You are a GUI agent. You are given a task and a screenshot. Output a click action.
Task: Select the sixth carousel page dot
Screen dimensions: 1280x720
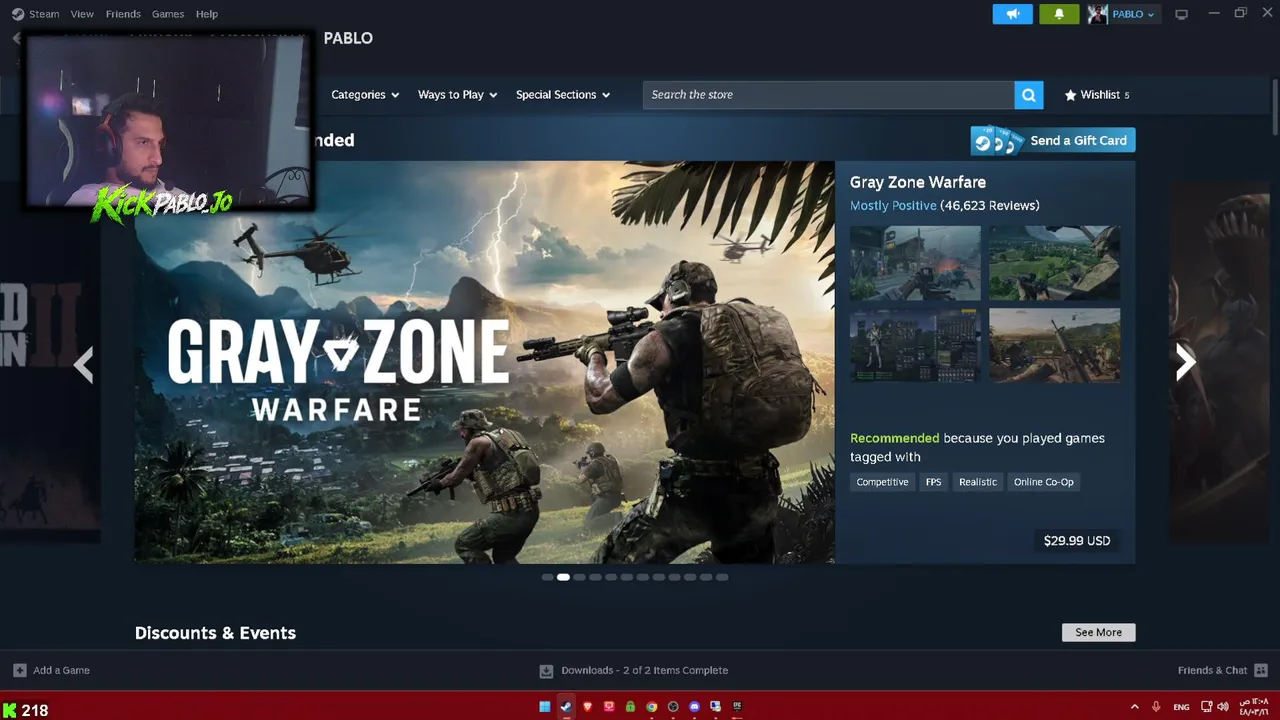pos(627,577)
